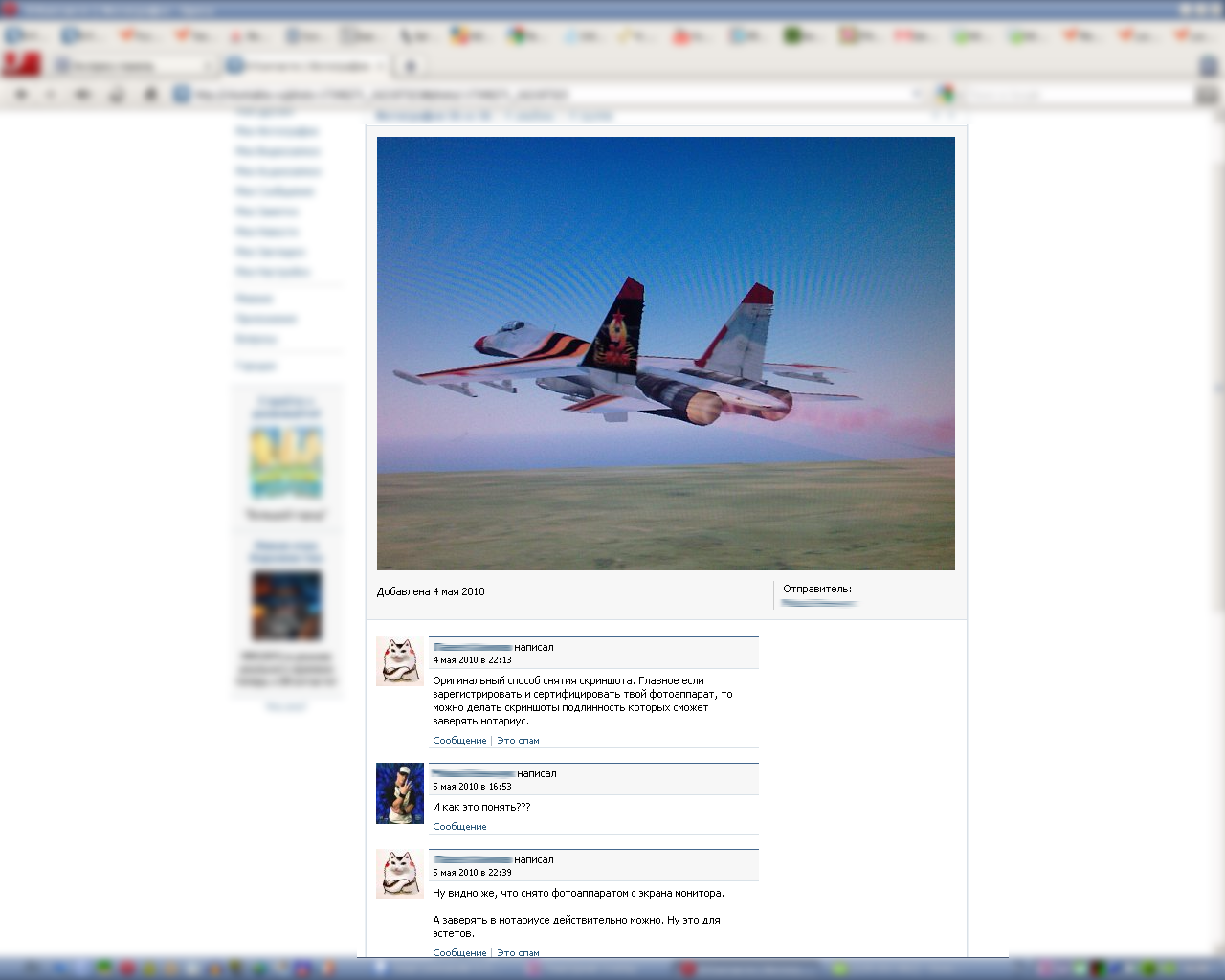Click the 'Отправитель:' label
Screen dimensions: 1225x980
[817, 590]
